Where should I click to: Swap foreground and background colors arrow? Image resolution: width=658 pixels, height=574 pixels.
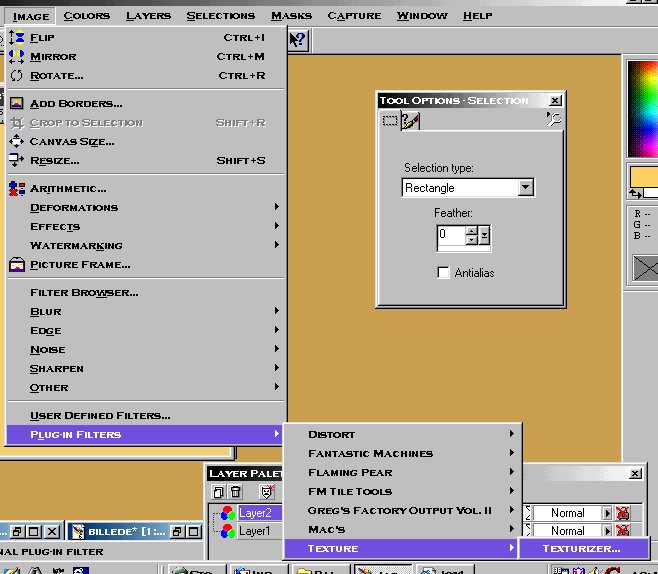(x=635, y=193)
